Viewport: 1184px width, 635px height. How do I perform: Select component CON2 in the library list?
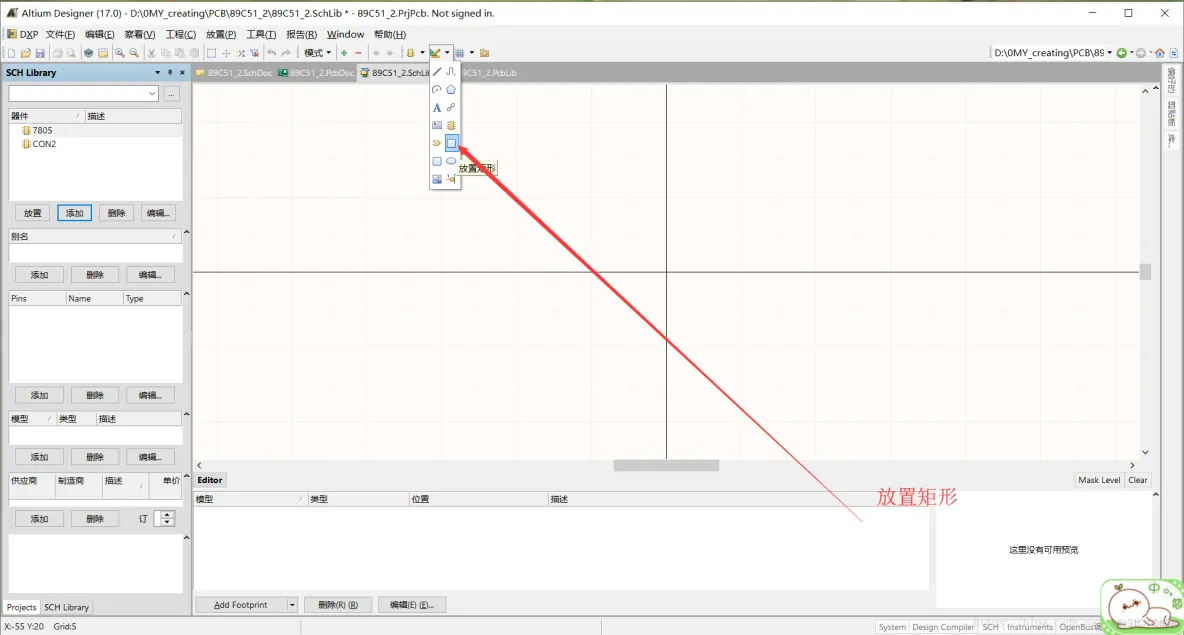44,143
